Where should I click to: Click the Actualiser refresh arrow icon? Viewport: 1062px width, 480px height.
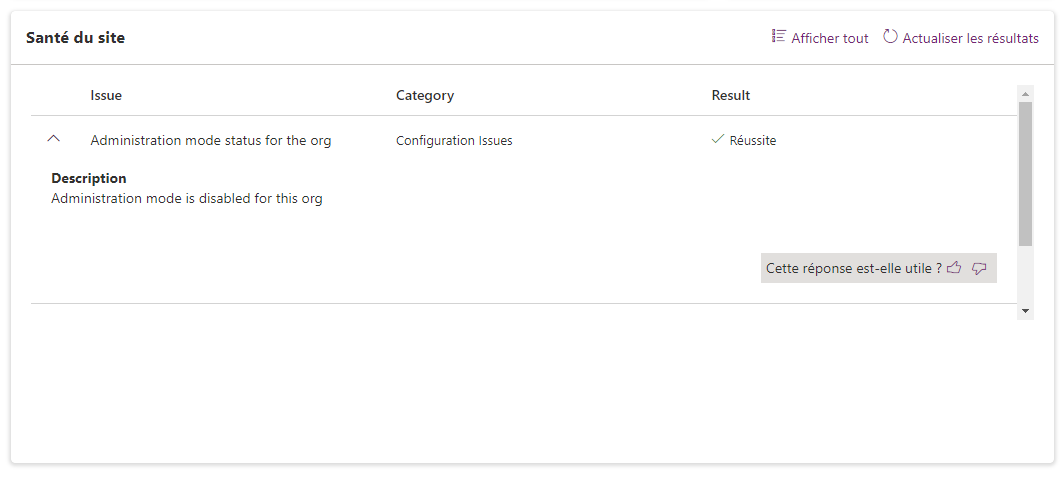point(890,37)
